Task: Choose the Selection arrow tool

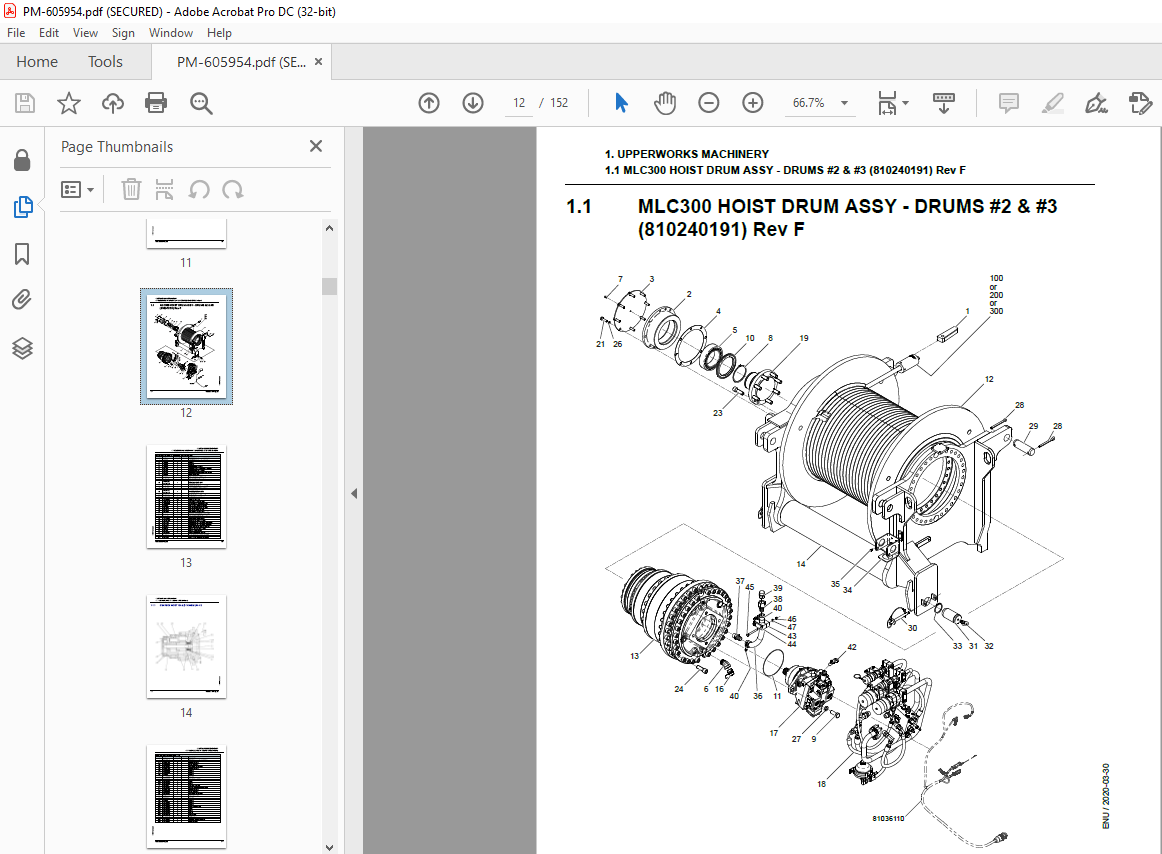Action: click(x=621, y=103)
